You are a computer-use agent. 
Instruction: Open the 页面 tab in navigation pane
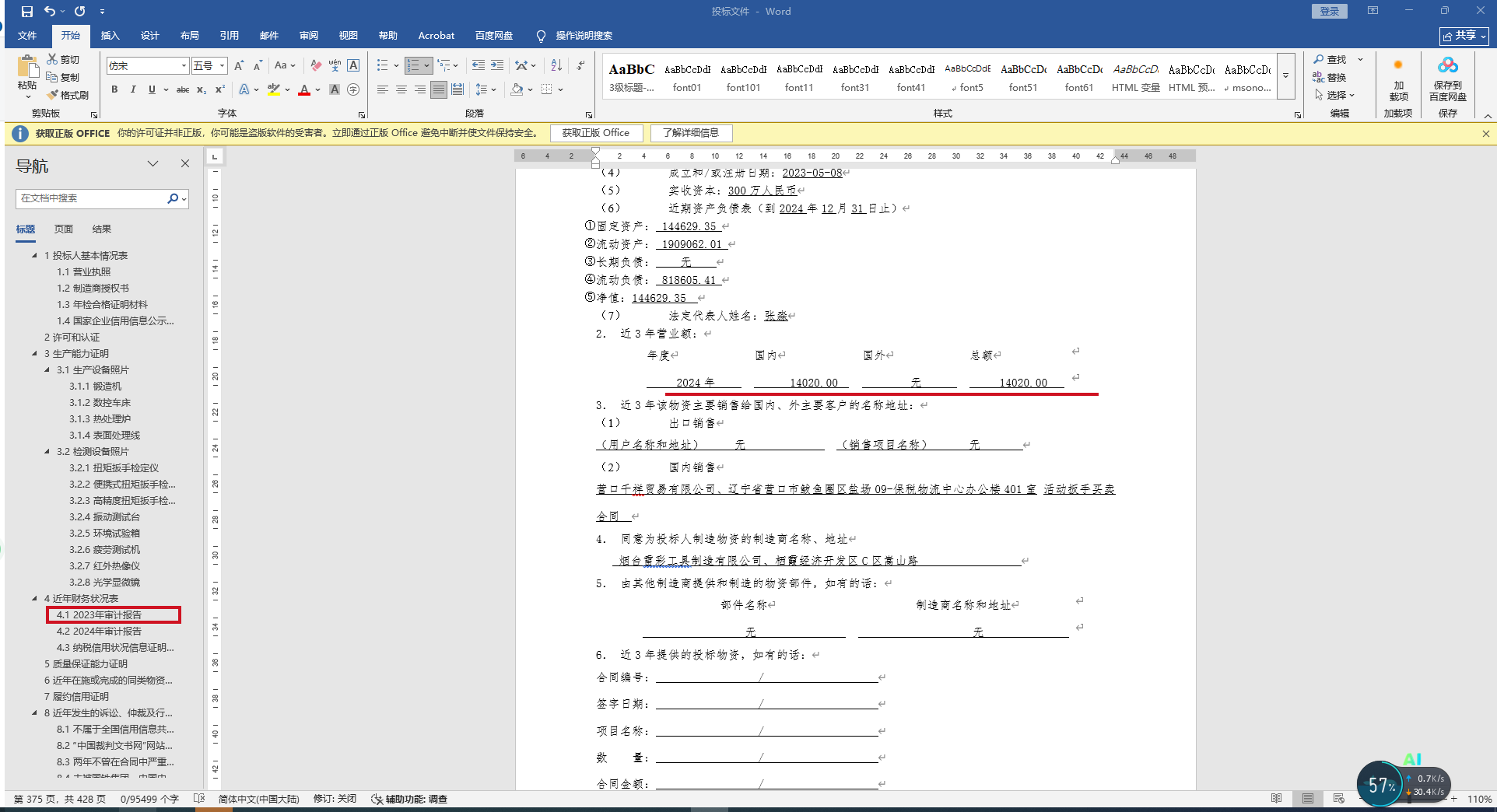tap(64, 229)
